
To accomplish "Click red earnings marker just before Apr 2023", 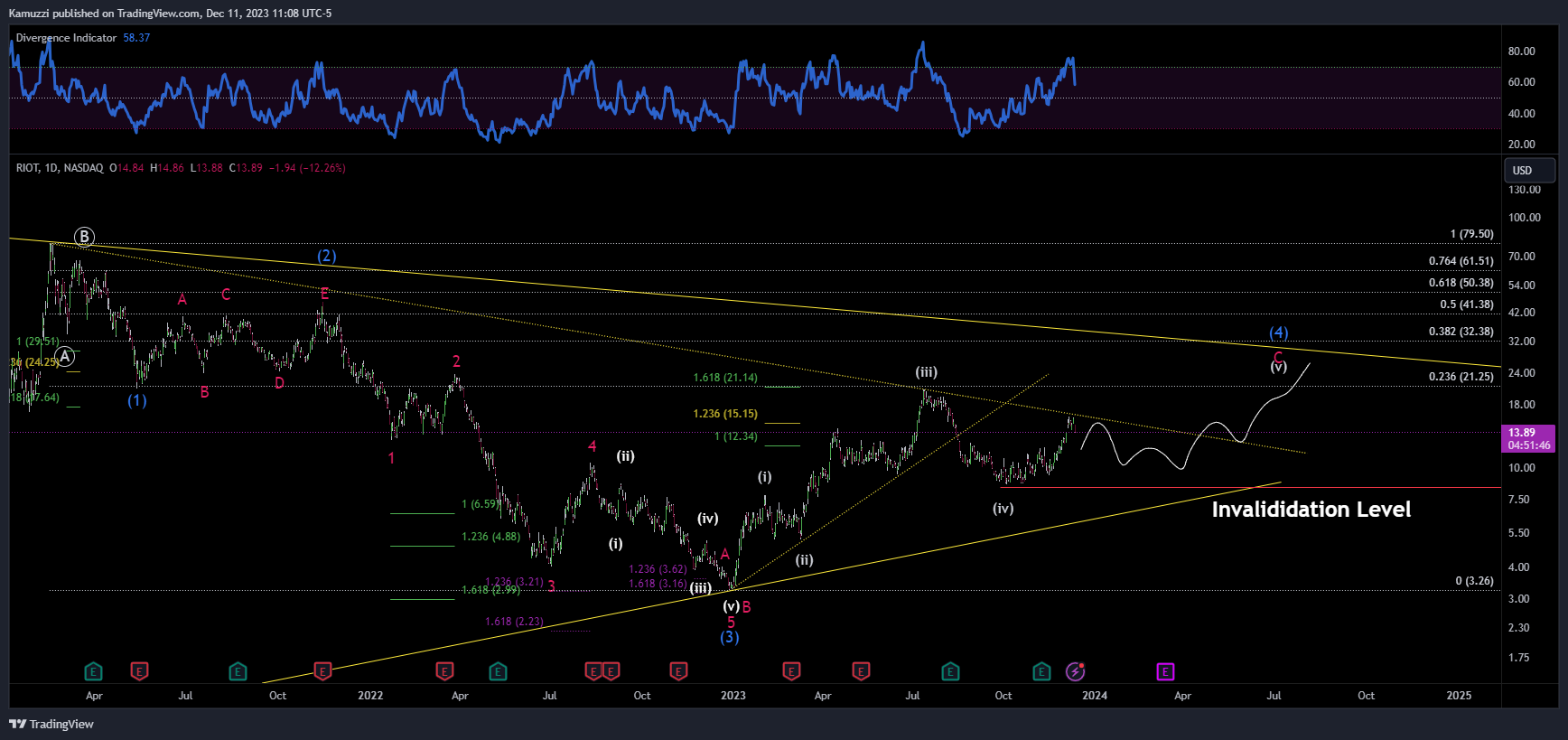I will [x=791, y=671].
